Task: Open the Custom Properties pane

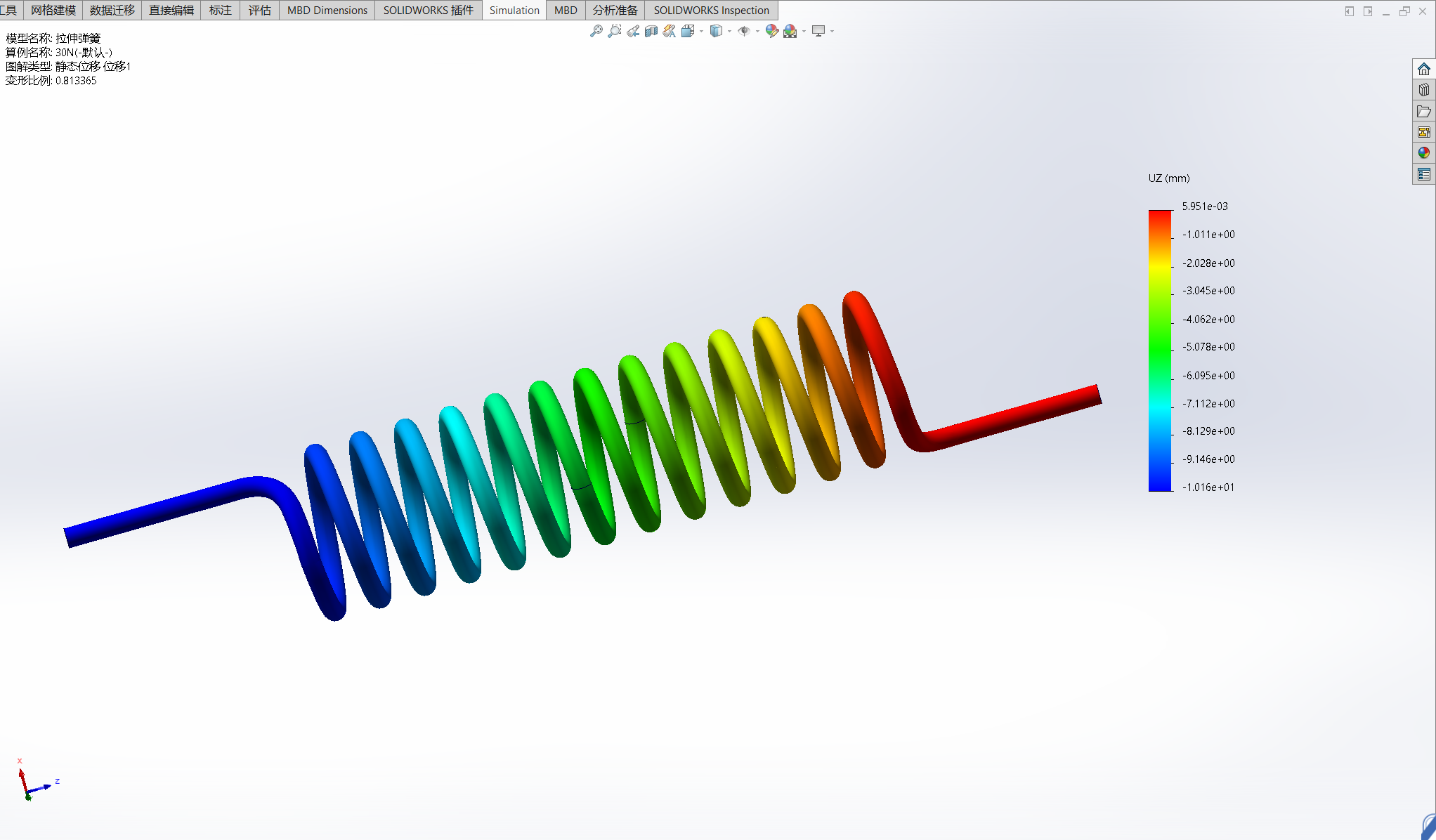Action: tap(1423, 174)
